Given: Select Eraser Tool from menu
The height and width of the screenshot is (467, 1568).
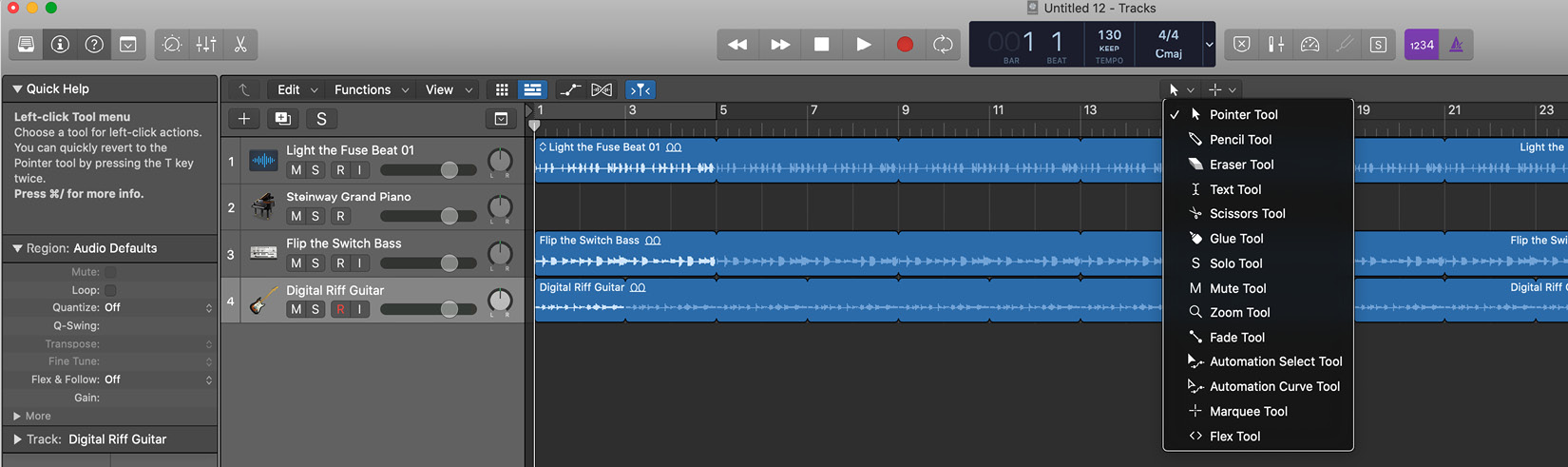Looking at the screenshot, I should pos(1258,164).
